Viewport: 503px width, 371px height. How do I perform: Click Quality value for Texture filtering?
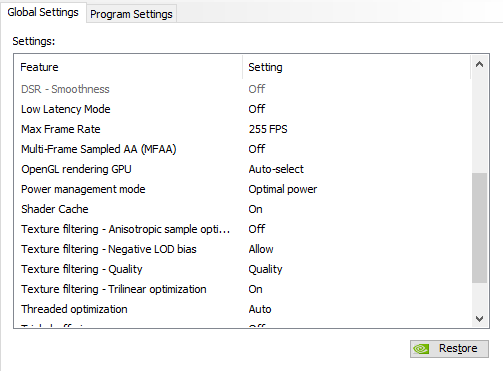click(265, 269)
